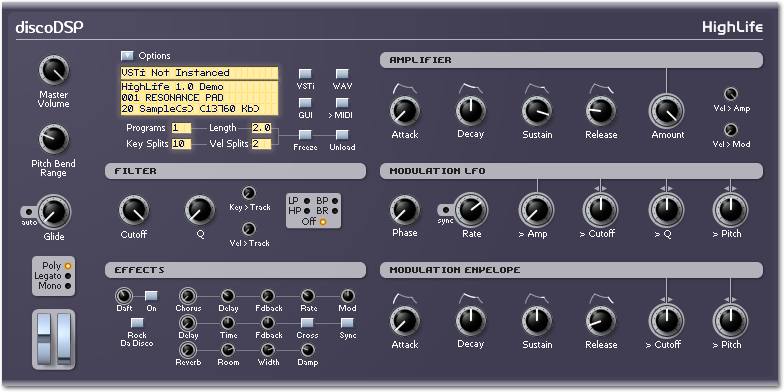Click the Reverb Room knob

pos(228,350)
